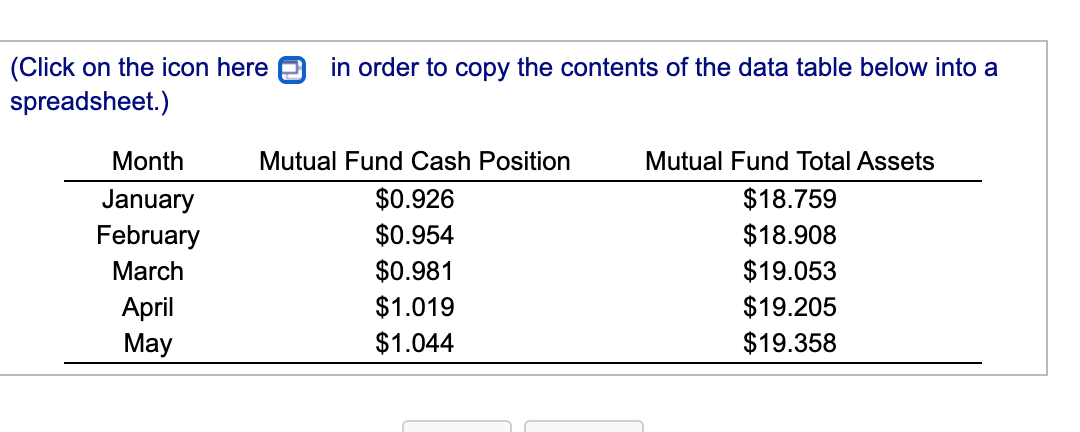This screenshot has height=432, width=1080.
Task: Select the $19.053 total assets cell
Action: 789,271
